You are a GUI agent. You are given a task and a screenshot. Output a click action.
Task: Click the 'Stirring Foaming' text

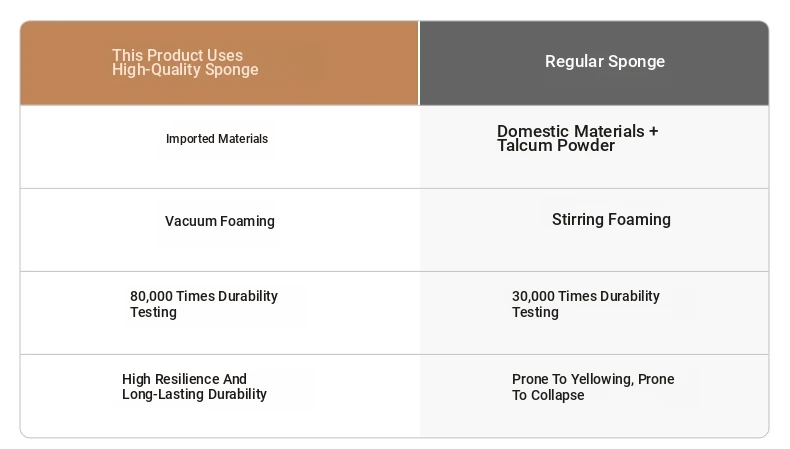coord(611,219)
